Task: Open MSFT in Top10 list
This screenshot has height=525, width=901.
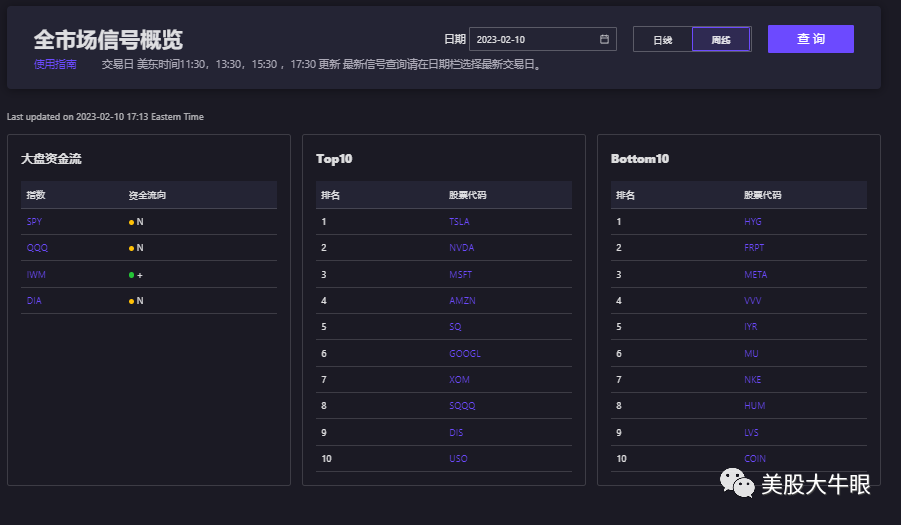Action: click(460, 275)
